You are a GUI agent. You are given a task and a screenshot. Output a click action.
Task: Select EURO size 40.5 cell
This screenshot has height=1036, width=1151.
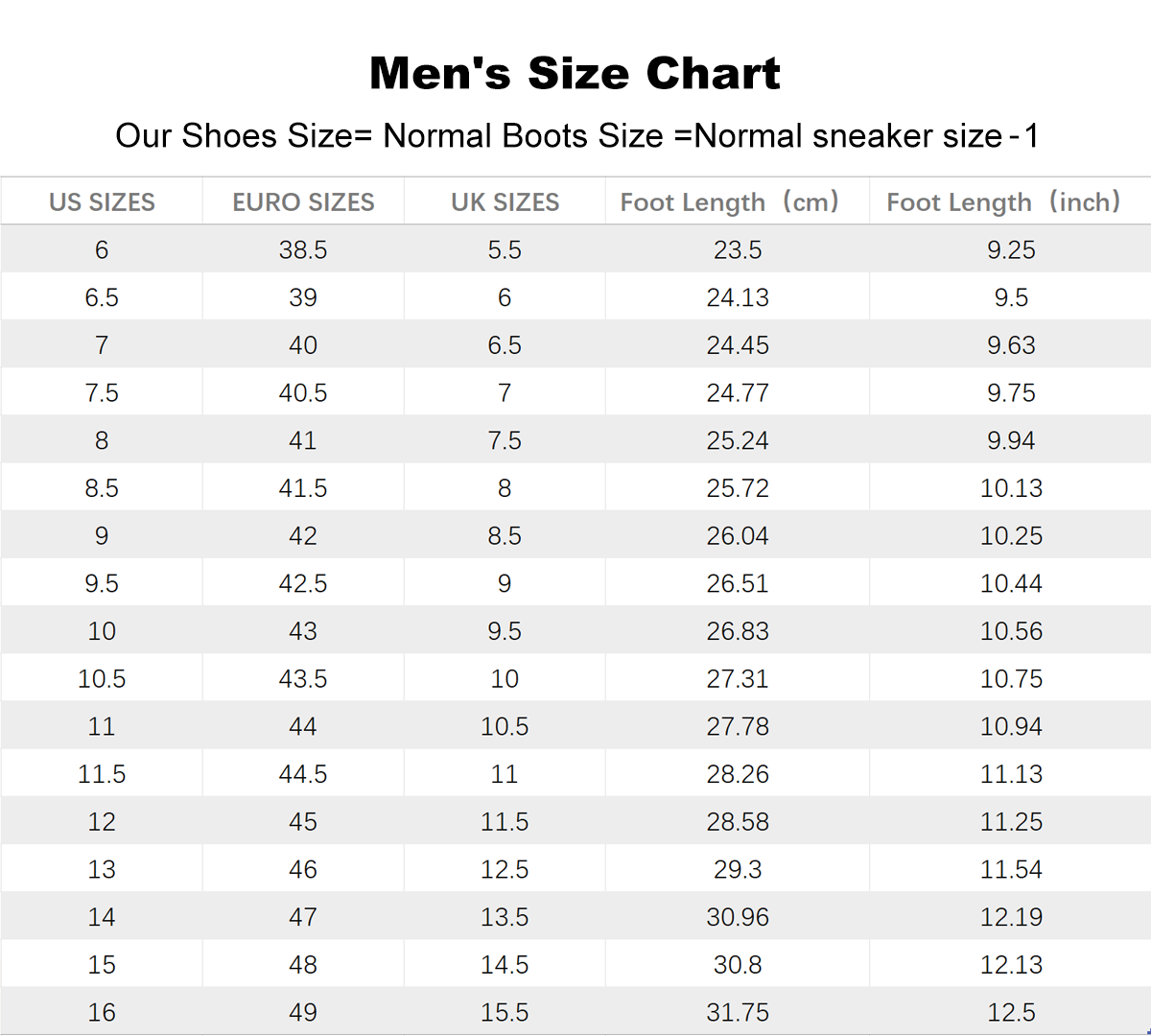(x=303, y=393)
